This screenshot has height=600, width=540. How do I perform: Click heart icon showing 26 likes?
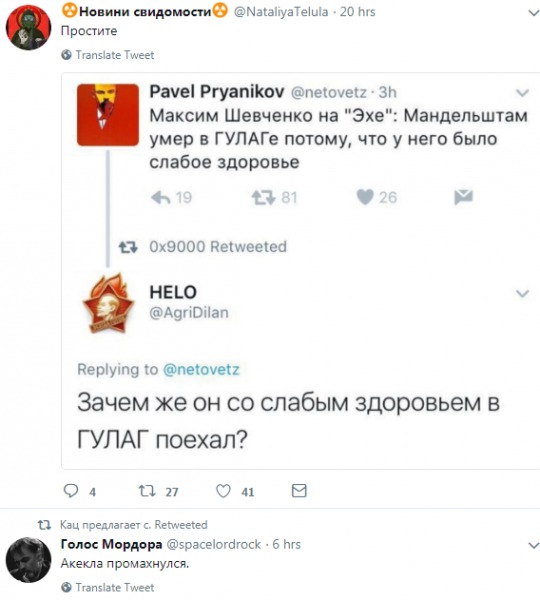click(365, 197)
